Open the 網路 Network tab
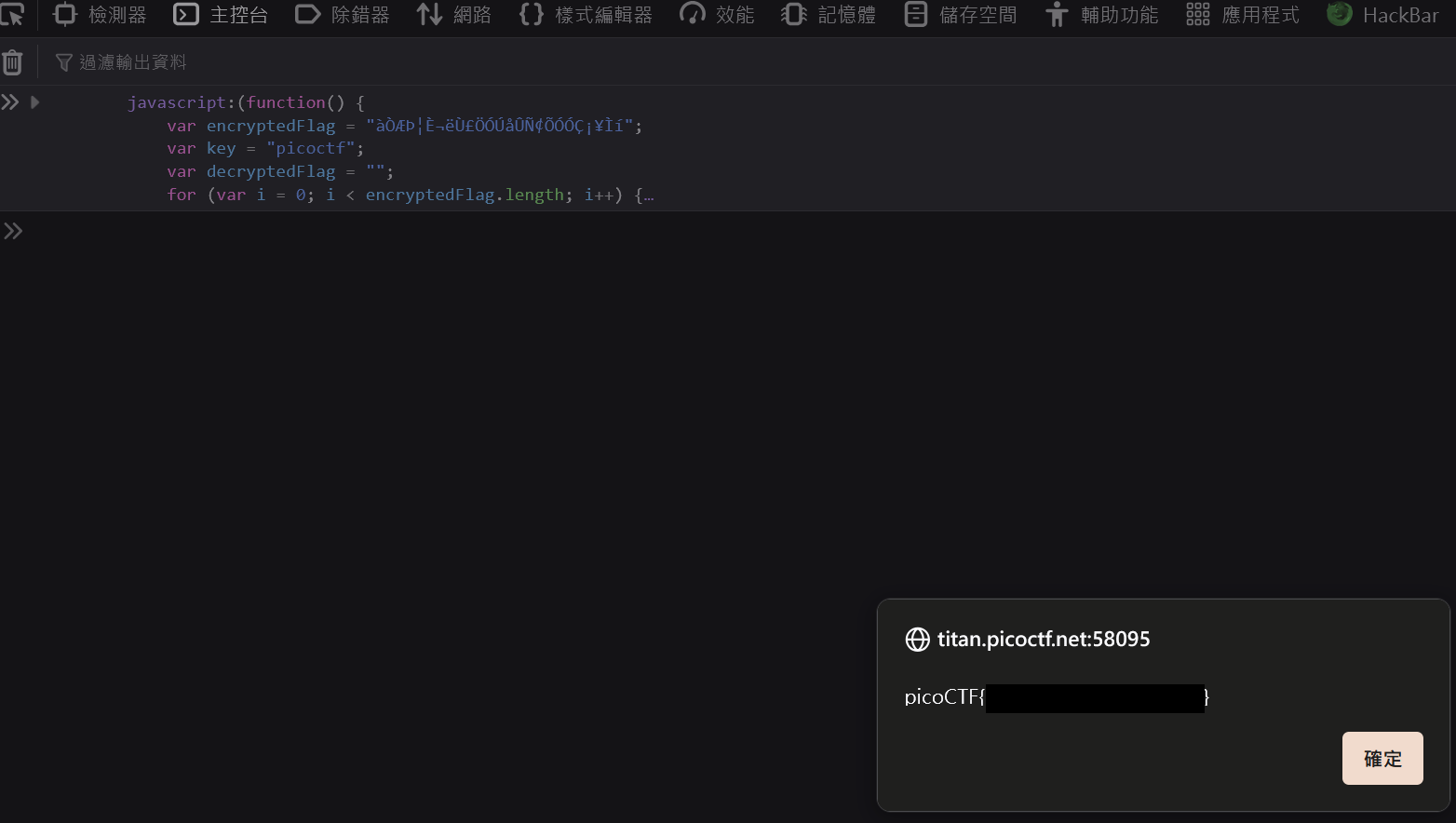 click(x=453, y=15)
